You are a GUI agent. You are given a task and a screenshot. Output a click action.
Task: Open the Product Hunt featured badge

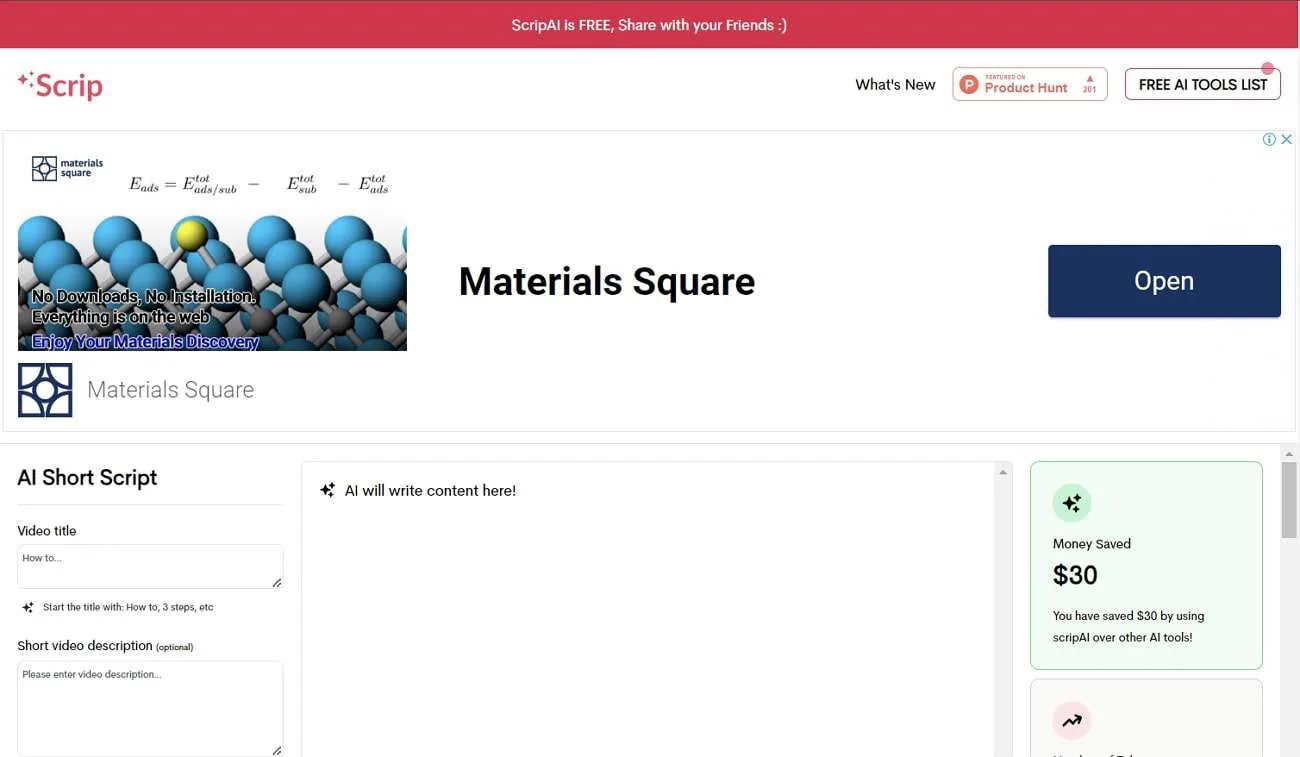click(x=1030, y=85)
